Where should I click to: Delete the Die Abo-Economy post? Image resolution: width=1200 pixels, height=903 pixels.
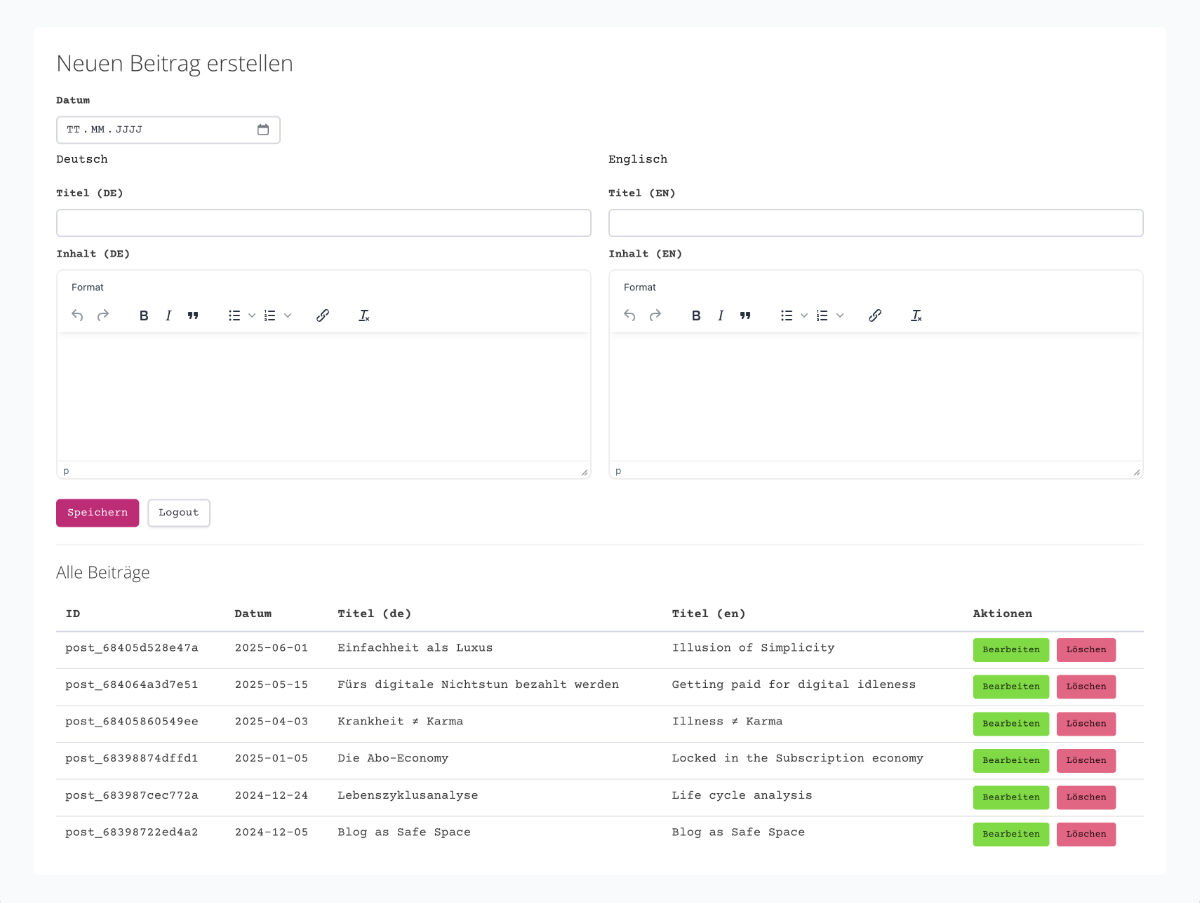1086,760
